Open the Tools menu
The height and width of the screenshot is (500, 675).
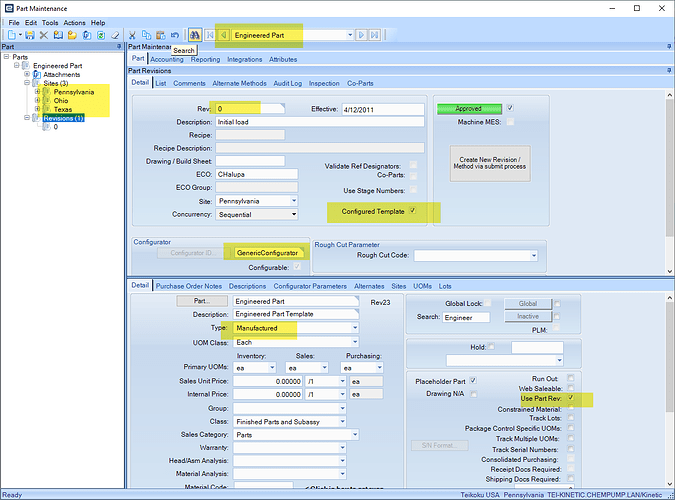50,22
